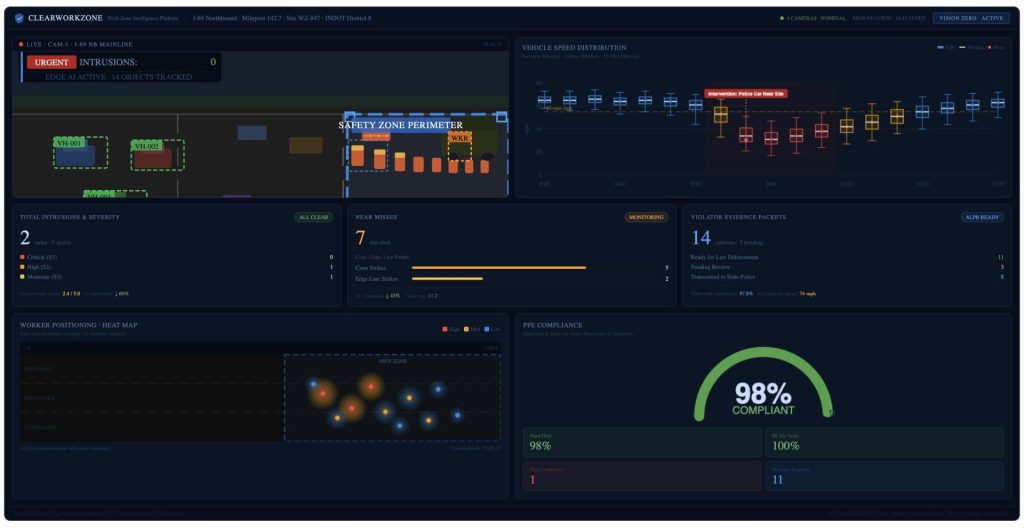The image size is (1024, 530).
Task: Click the WKR worker detection marker
Action: click(459, 138)
